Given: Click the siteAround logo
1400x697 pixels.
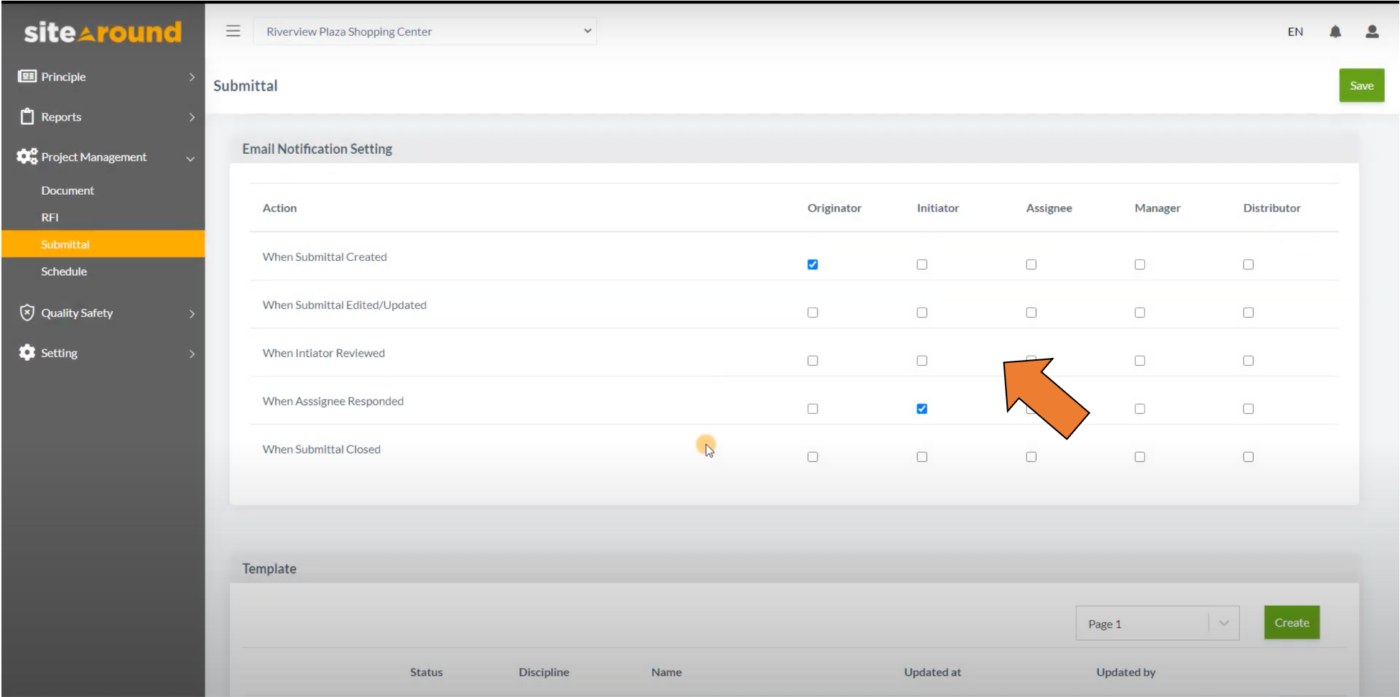Looking at the screenshot, I should pos(101,31).
